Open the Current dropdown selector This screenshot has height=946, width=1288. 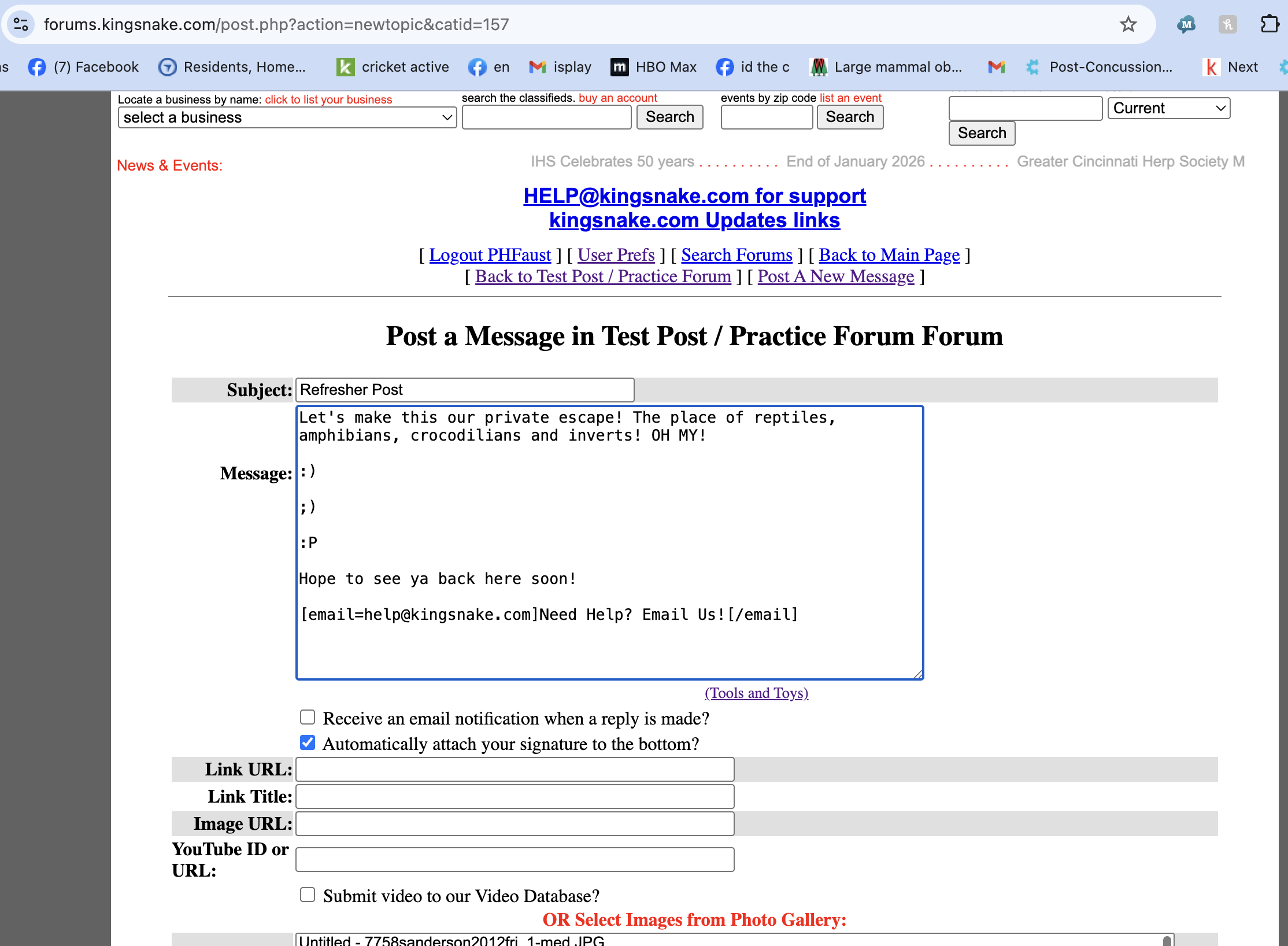1168,108
